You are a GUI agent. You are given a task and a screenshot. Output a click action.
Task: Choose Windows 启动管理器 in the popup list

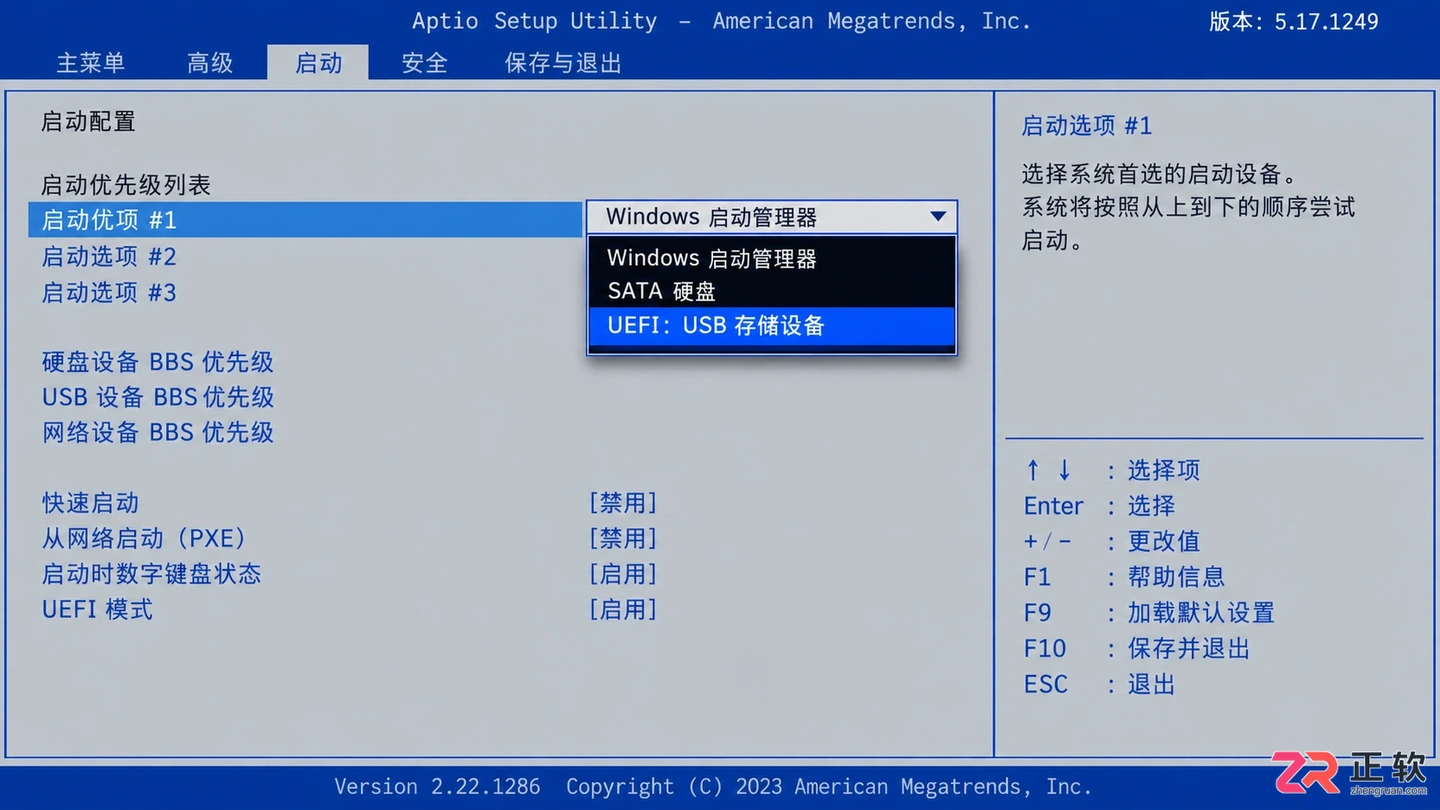(771, 258)
